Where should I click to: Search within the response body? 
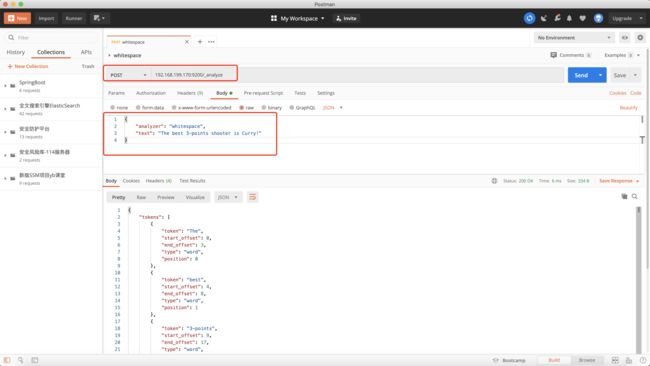coord(635,196)
